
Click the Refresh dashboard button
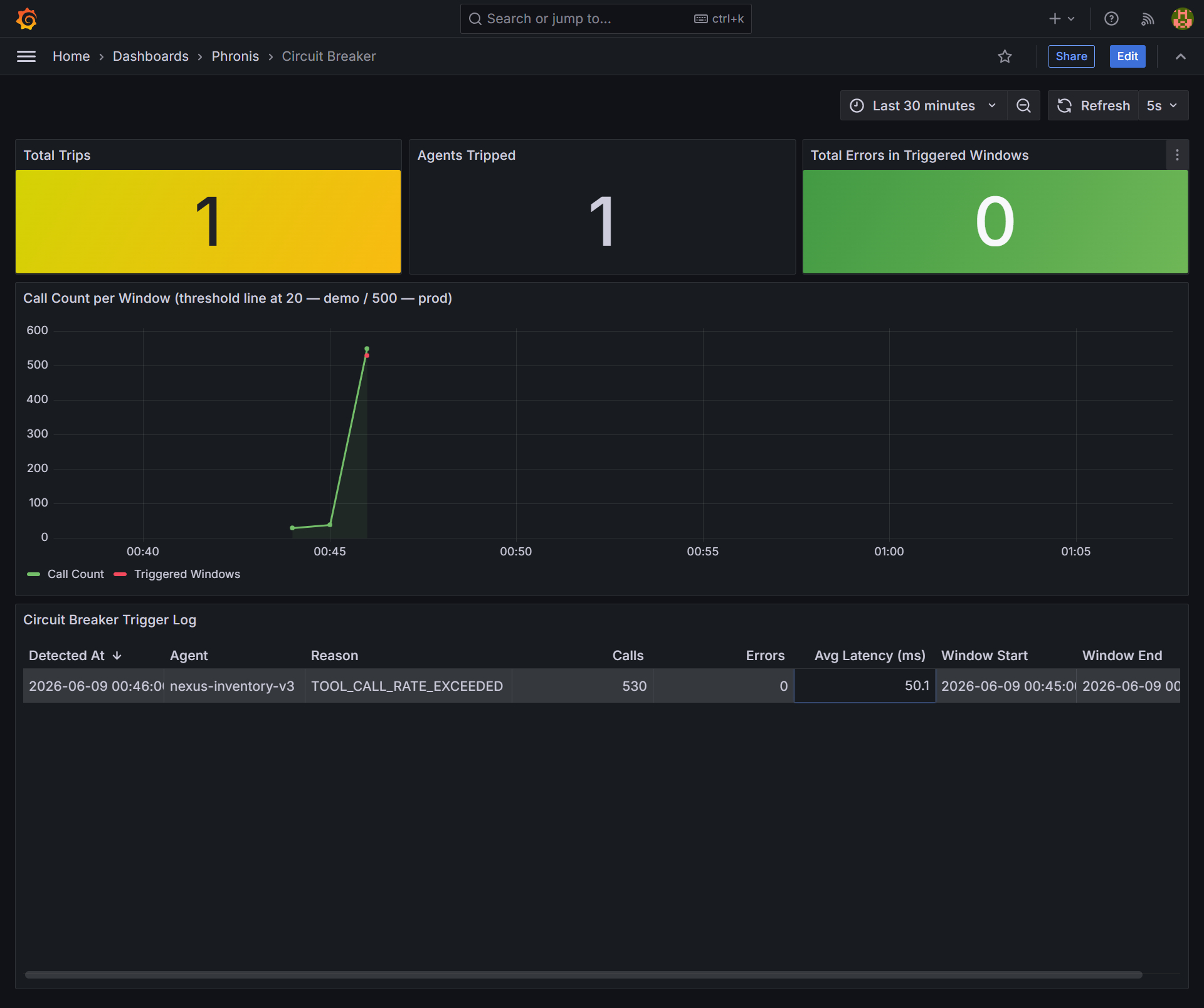(1094, 105)
